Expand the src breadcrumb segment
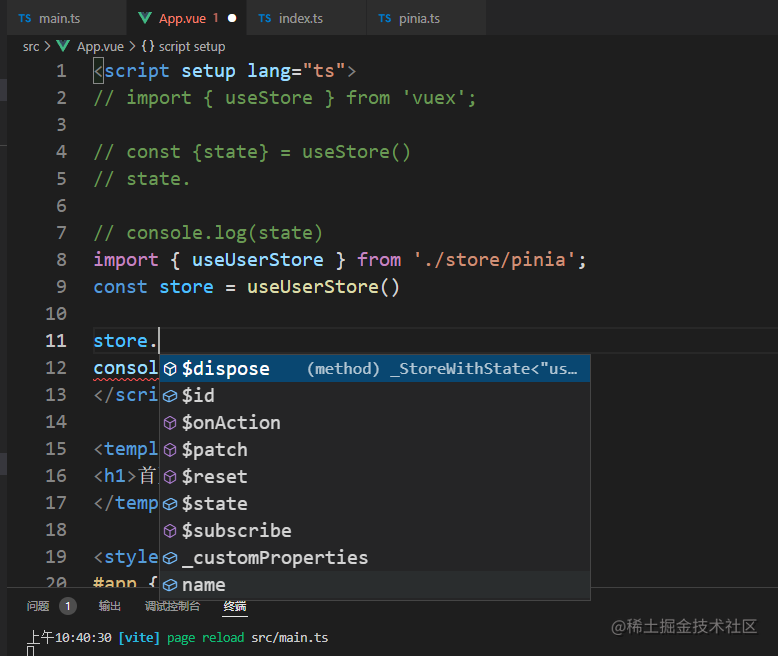Viewport: 778px width, 656px height. click(x=31, y=47)
